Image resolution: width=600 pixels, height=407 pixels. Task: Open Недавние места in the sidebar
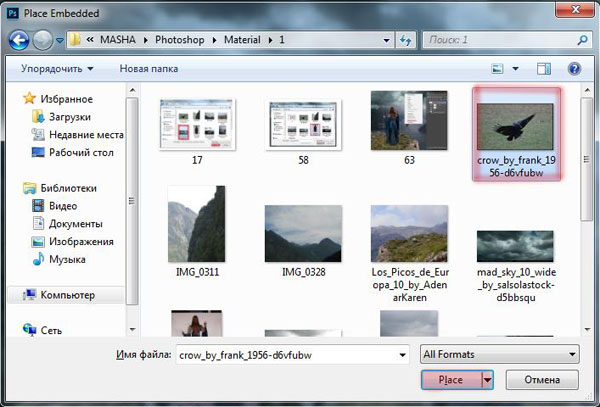tap(86, 135)
